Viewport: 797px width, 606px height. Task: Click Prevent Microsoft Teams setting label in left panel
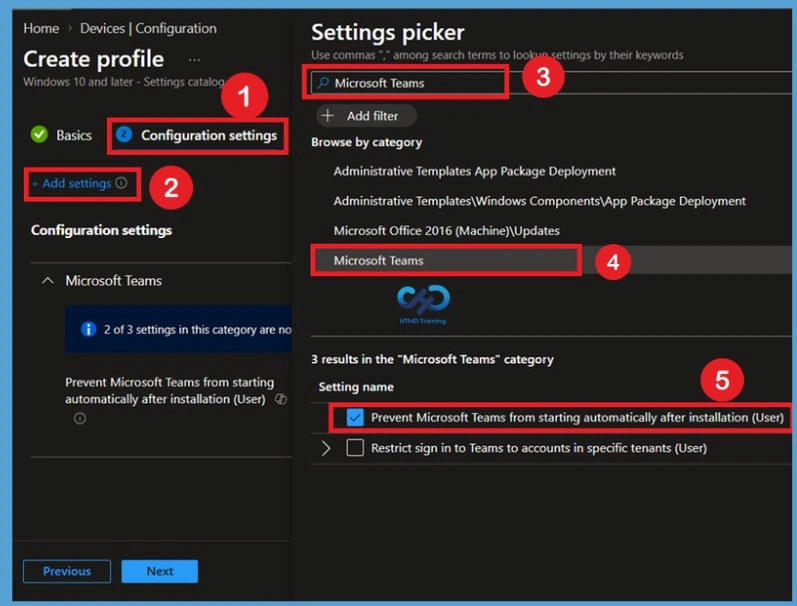[x=169, y=390]
